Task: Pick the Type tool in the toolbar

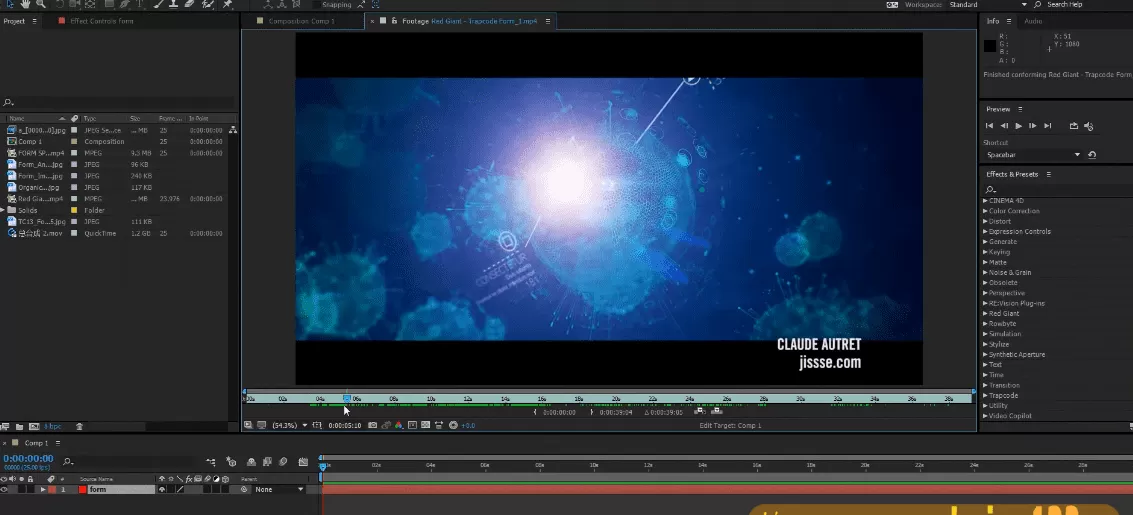Action: click(x=140, y=4)
